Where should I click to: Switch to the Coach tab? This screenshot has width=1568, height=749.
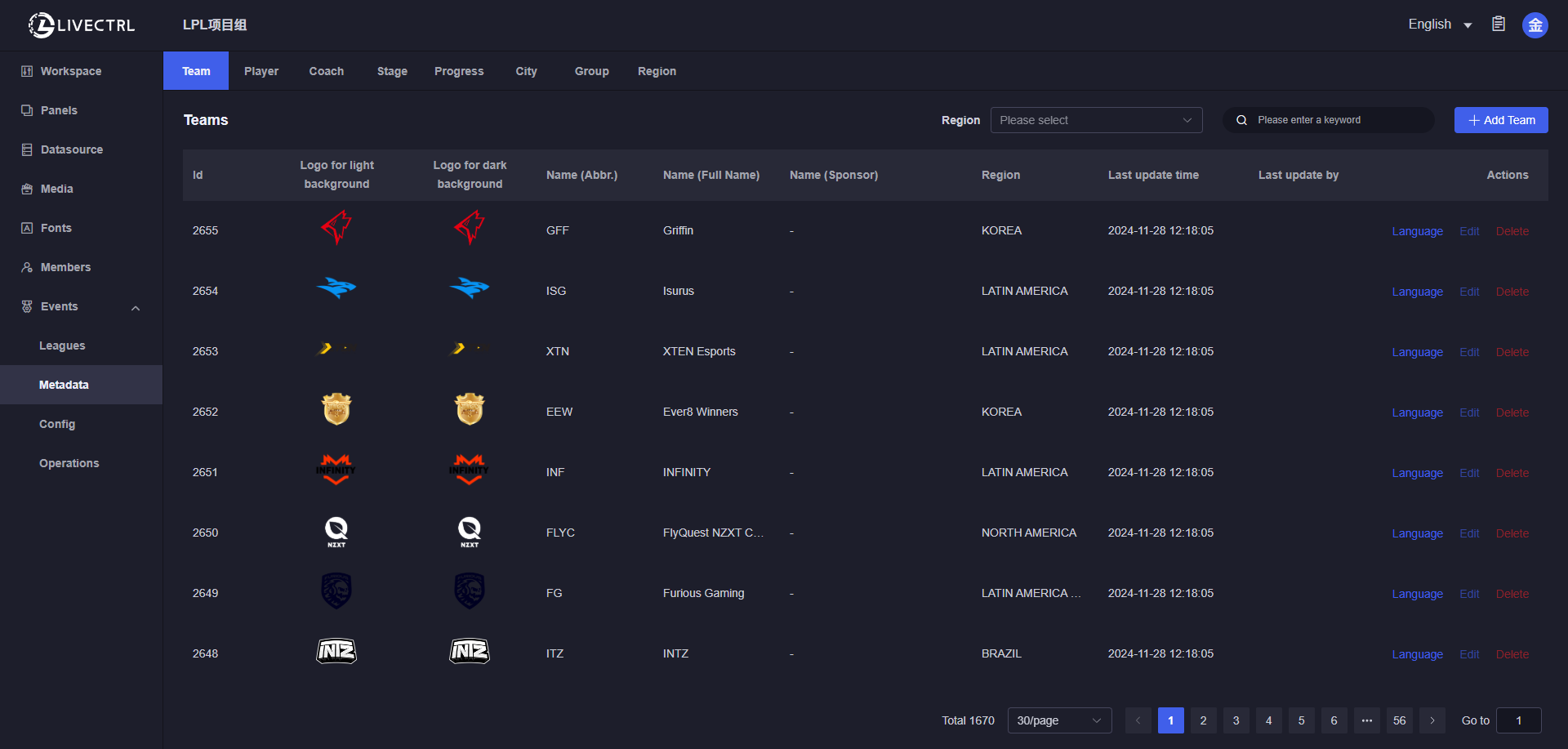(326, 71)
